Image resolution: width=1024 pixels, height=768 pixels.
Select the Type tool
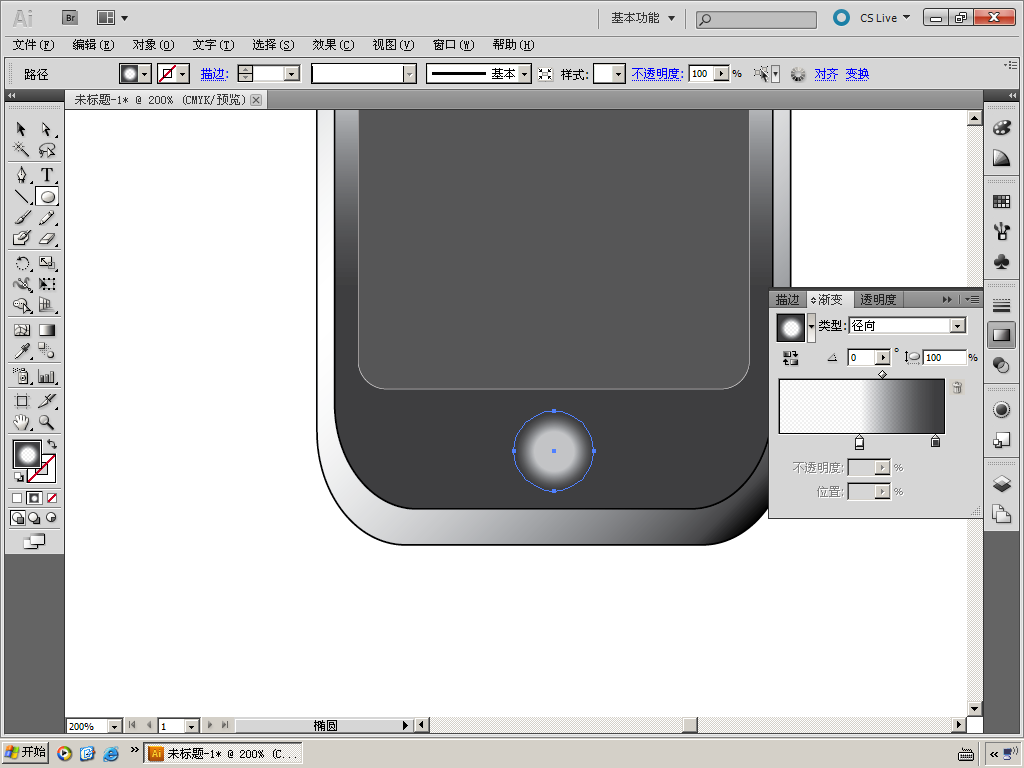click(x=46, y=175)
